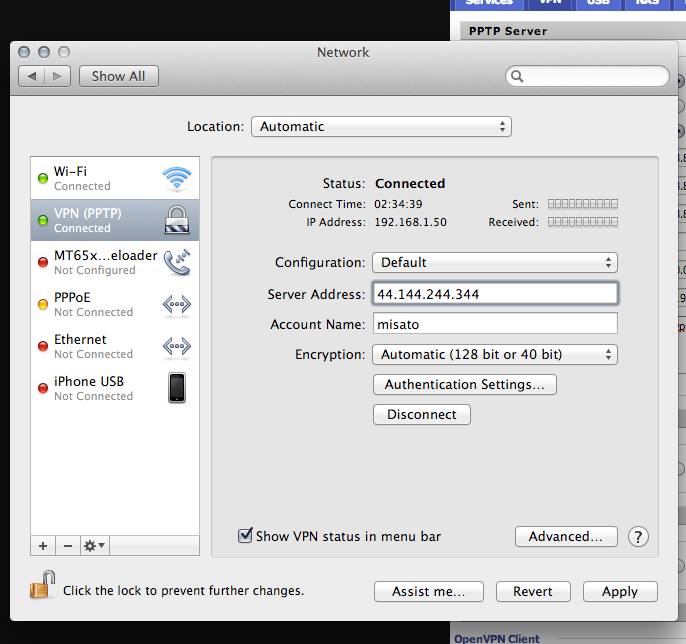Click the IP Address value 192.168.1.50
This screenshot has width=686, height=644.
410,222
